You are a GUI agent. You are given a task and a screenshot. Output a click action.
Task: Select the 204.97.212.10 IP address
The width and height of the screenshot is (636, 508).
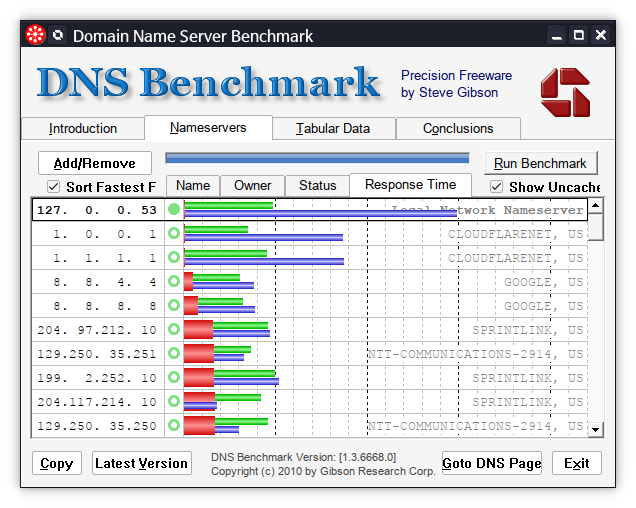click(x=97, y=330)
